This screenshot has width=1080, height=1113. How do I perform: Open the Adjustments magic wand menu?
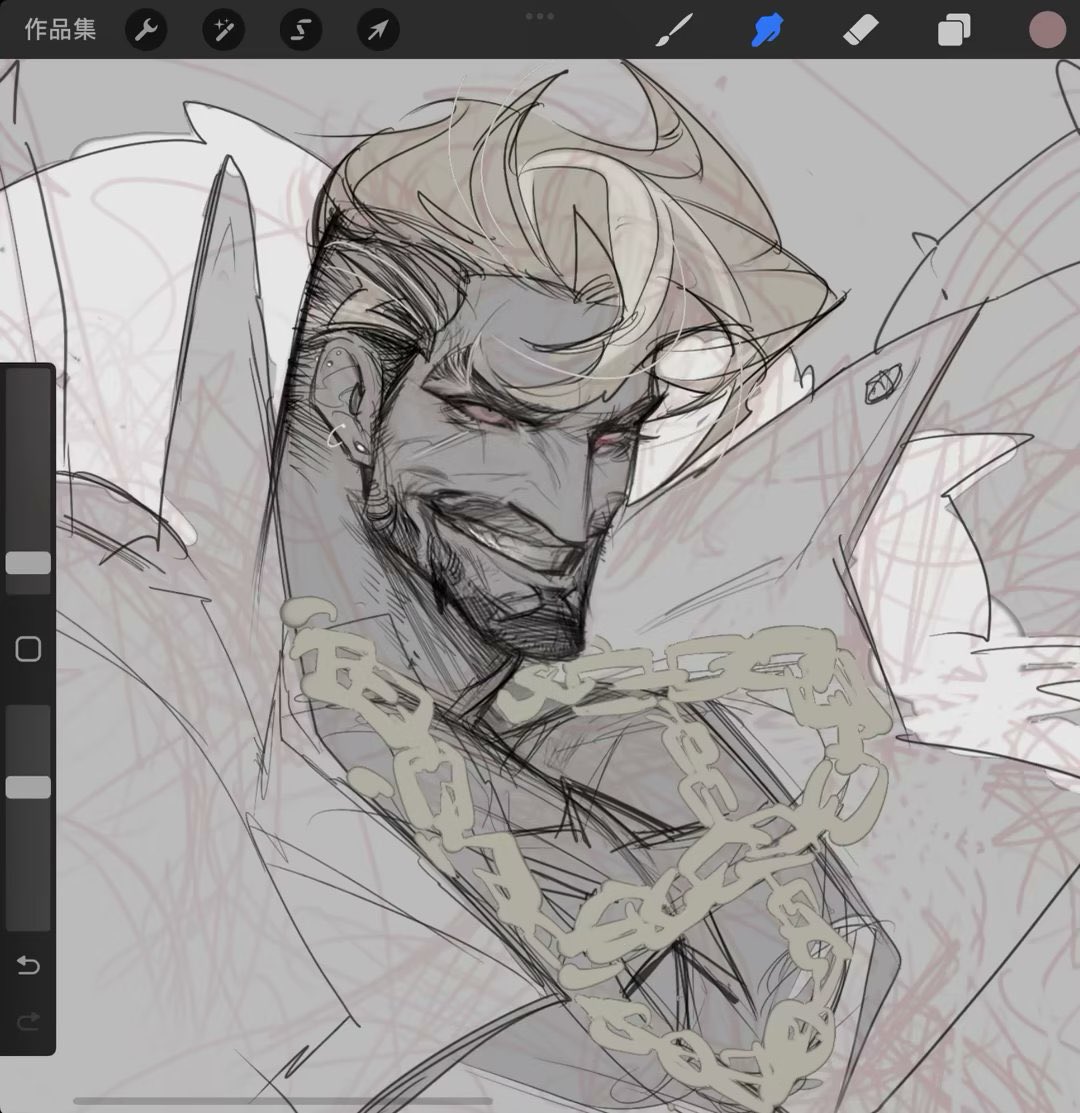(x=223, y=31)
